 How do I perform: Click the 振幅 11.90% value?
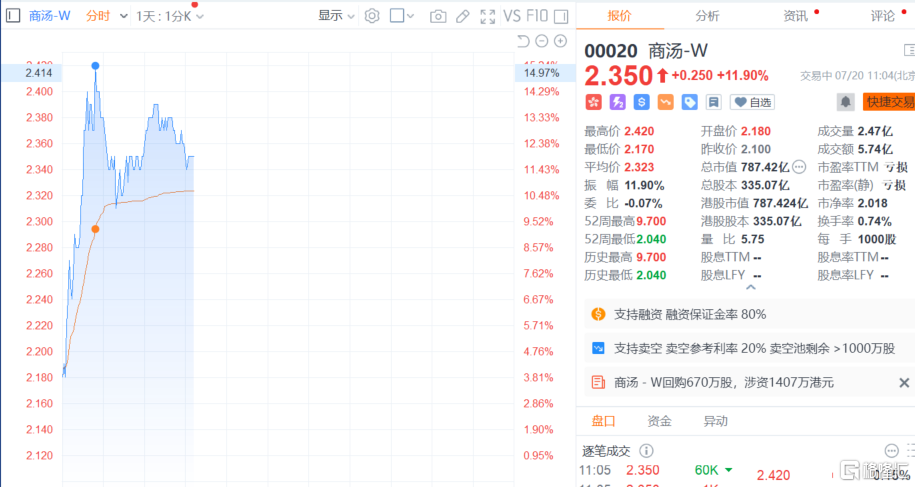click(x=644, y=185)
